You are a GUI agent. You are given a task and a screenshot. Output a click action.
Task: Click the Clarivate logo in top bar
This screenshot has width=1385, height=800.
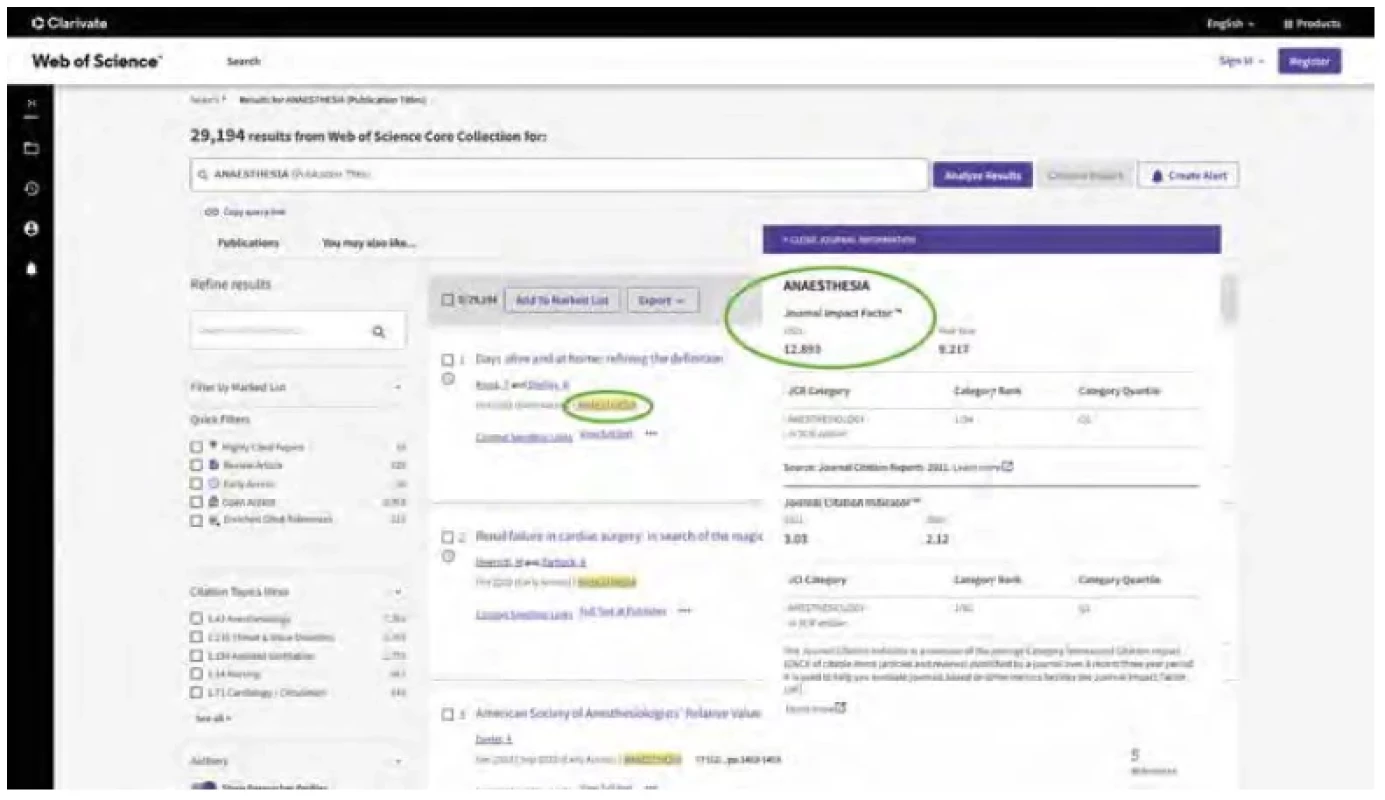(71, 22)
